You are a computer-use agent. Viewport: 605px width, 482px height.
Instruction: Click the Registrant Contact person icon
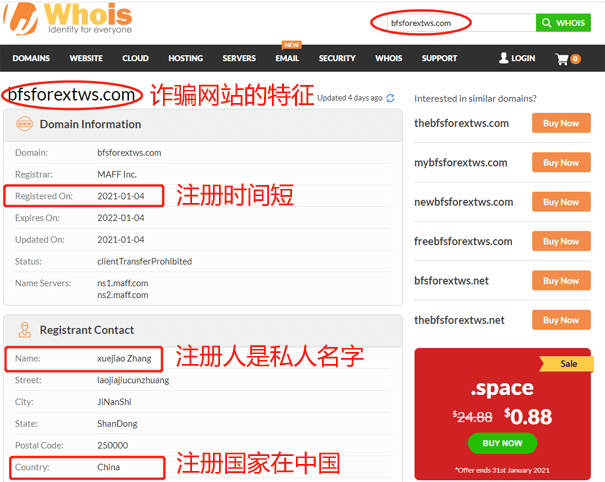25,330
